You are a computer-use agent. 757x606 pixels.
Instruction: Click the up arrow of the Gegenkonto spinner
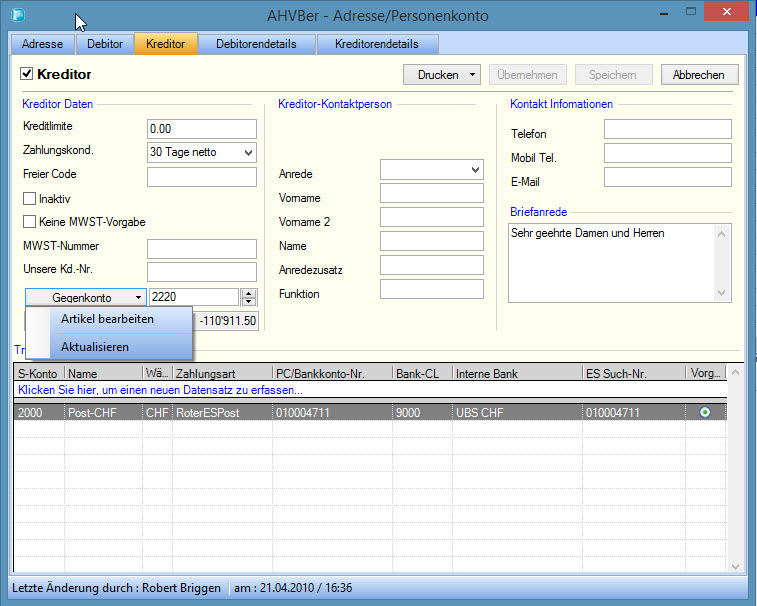pyautogui.click(x=250, y=293)
